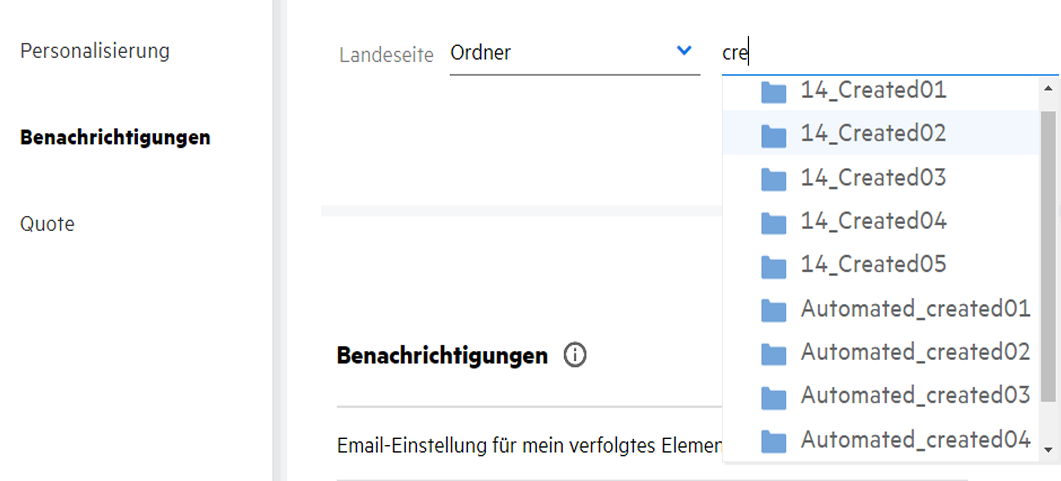Image resolution: width=1061 pixels, height=481 pixels.
Task: Click the folder icon beside 14_Created05
Action: (773, 266)
